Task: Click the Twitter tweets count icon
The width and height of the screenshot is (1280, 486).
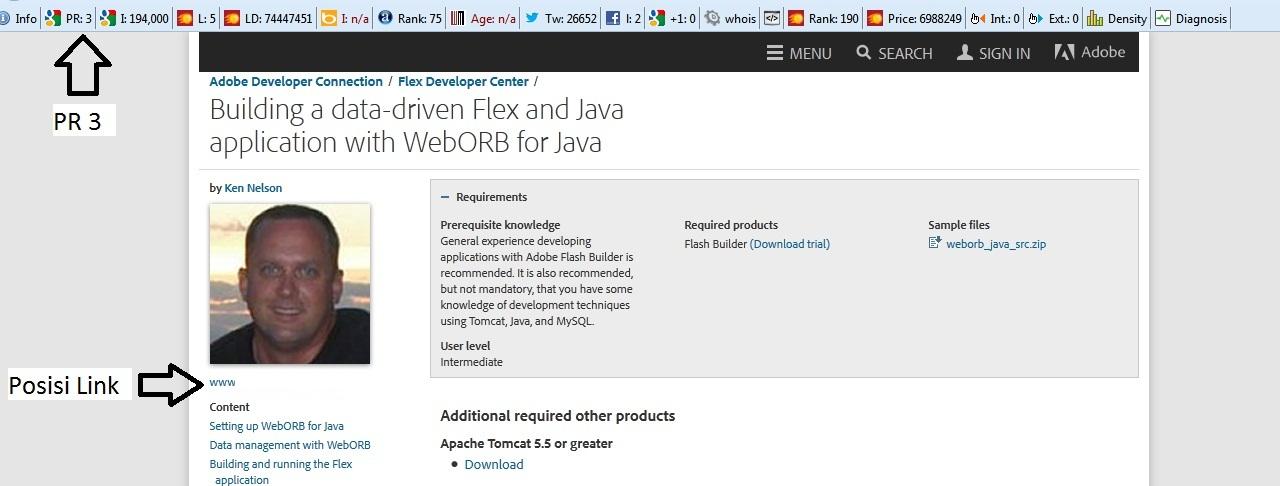Action: coord(531,18)
